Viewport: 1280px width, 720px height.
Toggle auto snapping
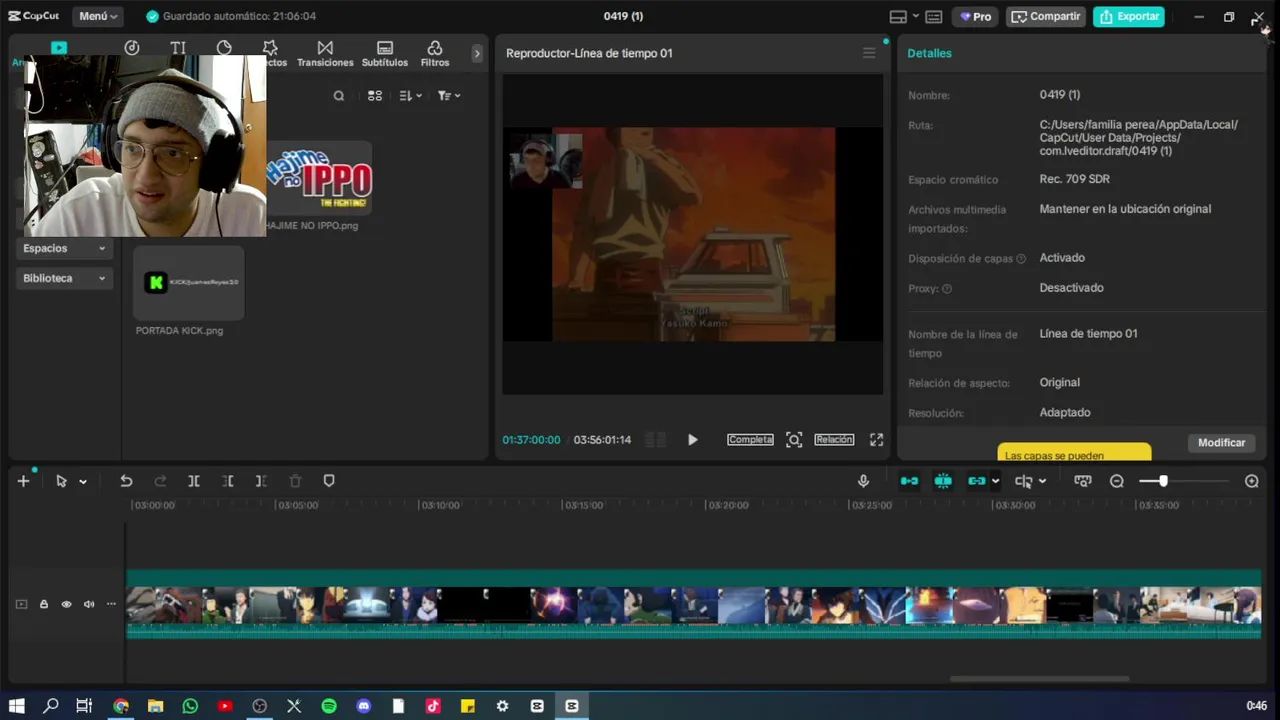[943, 481]
